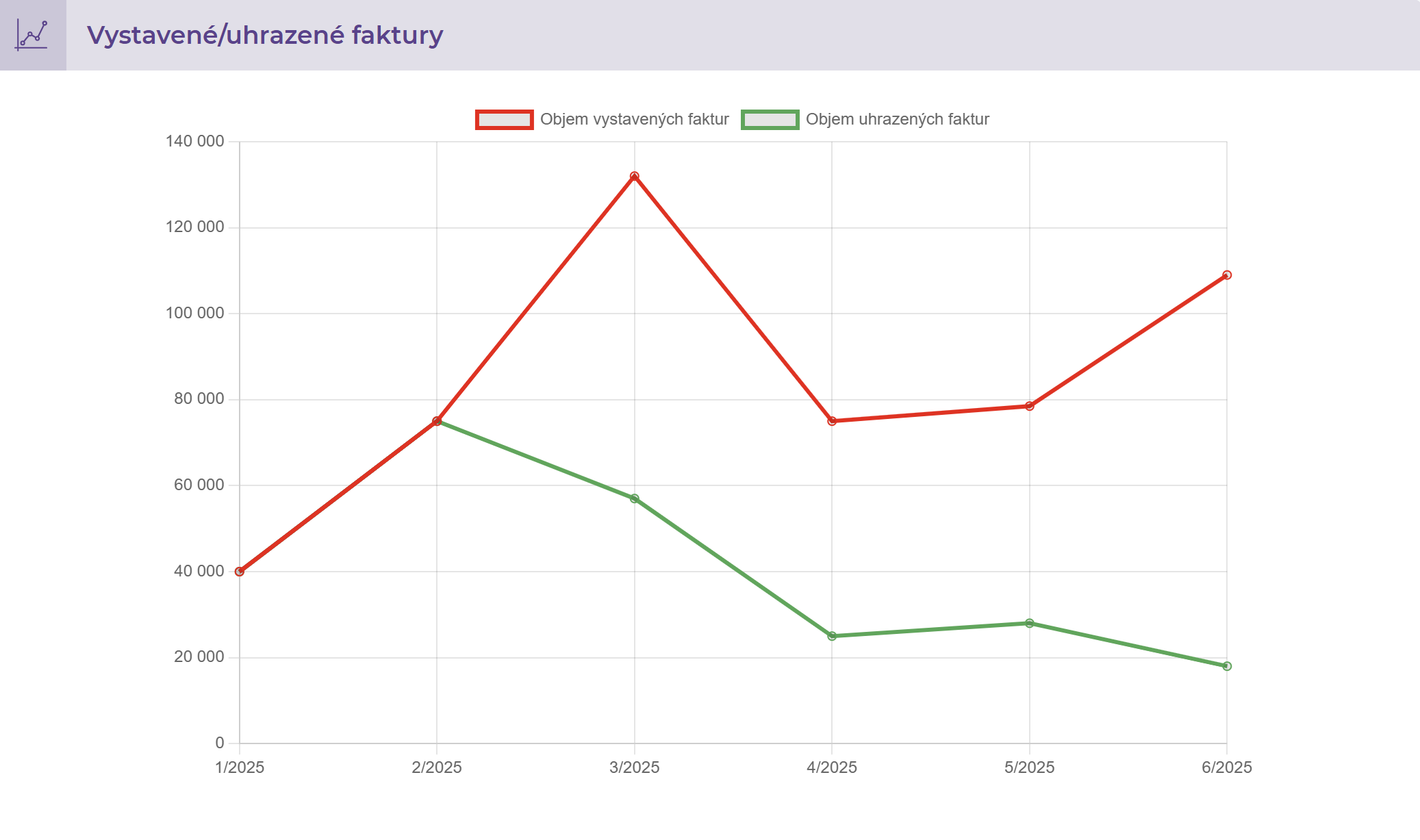Click green data point at 4/2025
1420x840 pixels.
[x=832, y=636]
